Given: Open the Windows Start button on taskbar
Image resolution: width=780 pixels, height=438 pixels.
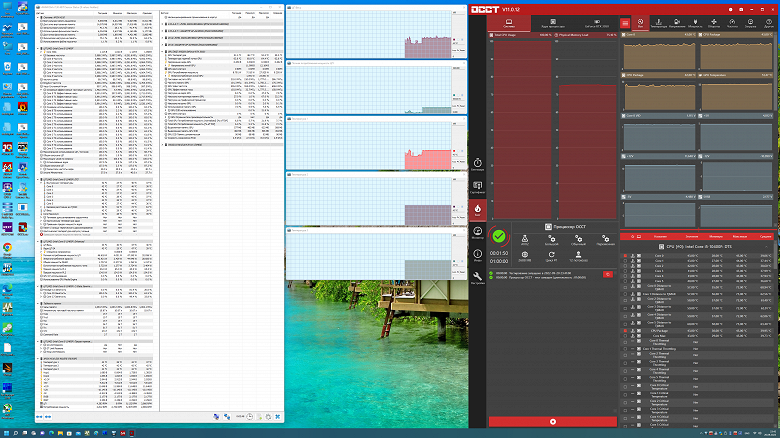Looking at the screenshot, I should click(7, 432).
